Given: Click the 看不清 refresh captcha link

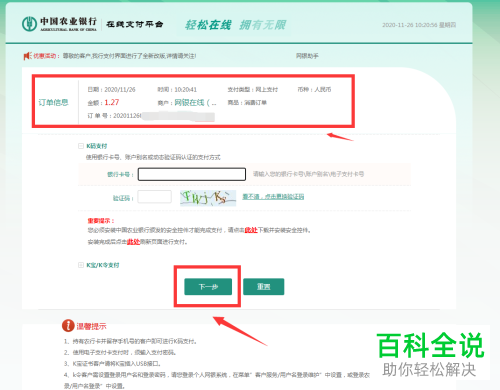Looking at the screenshot, I should (273, 197).
